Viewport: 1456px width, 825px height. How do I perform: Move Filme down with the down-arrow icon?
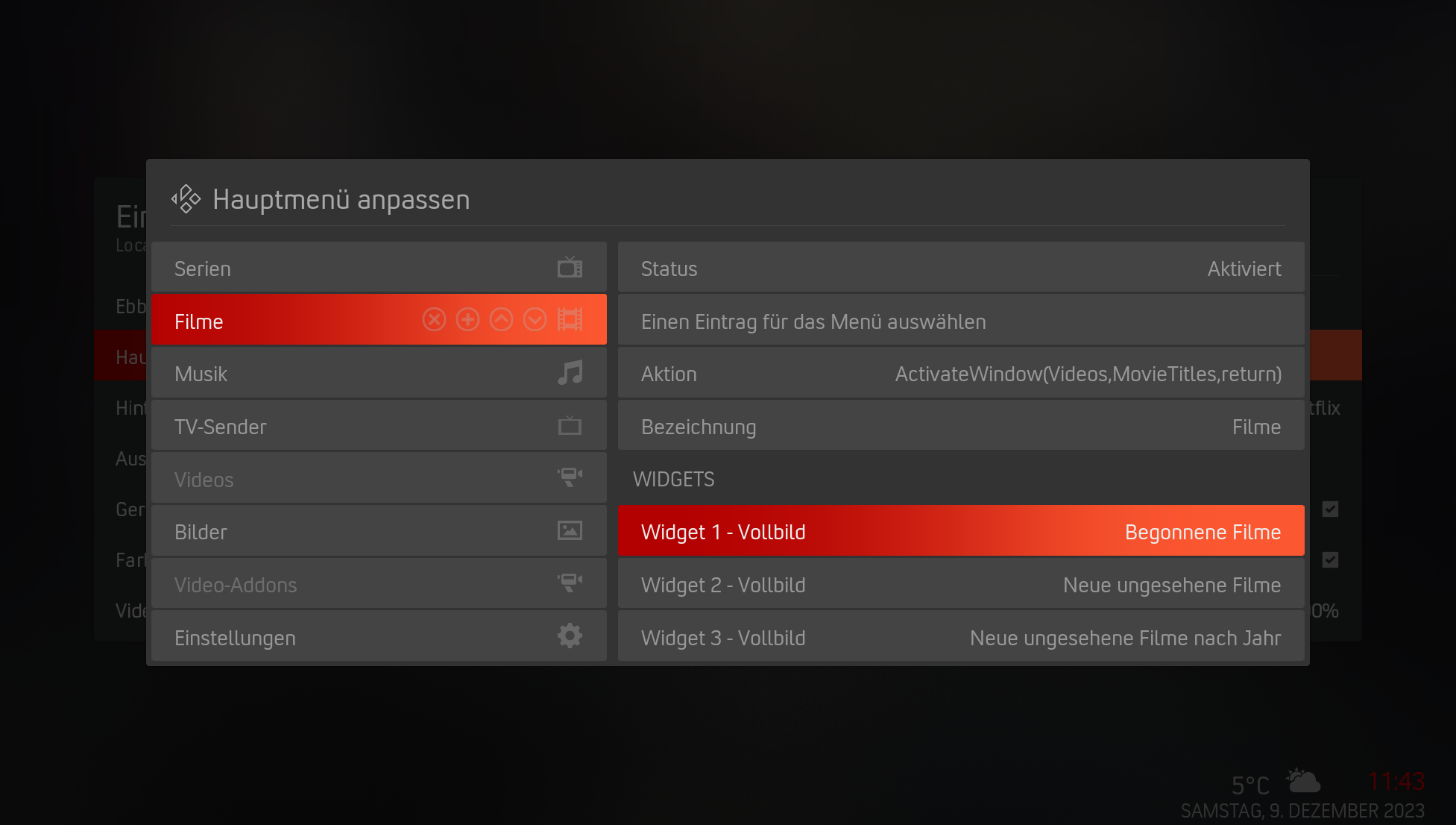coord(535,320)
